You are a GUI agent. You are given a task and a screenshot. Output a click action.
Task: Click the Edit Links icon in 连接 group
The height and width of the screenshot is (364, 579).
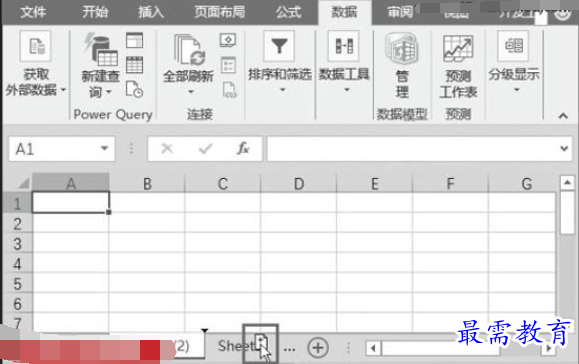point(229,90)
